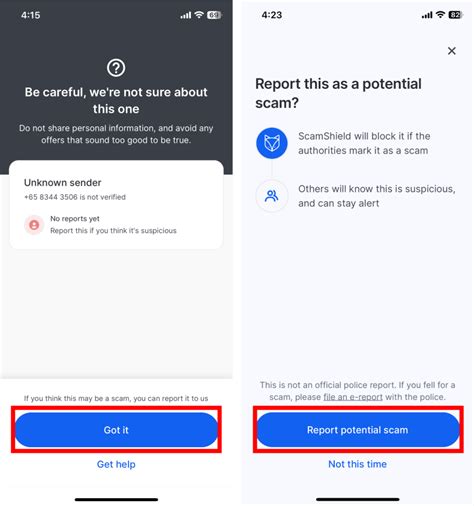Image resolution: width=474 pixels, height=506 pixels.
Task: Tap the blue Got it button
Action: pos(116,430)
